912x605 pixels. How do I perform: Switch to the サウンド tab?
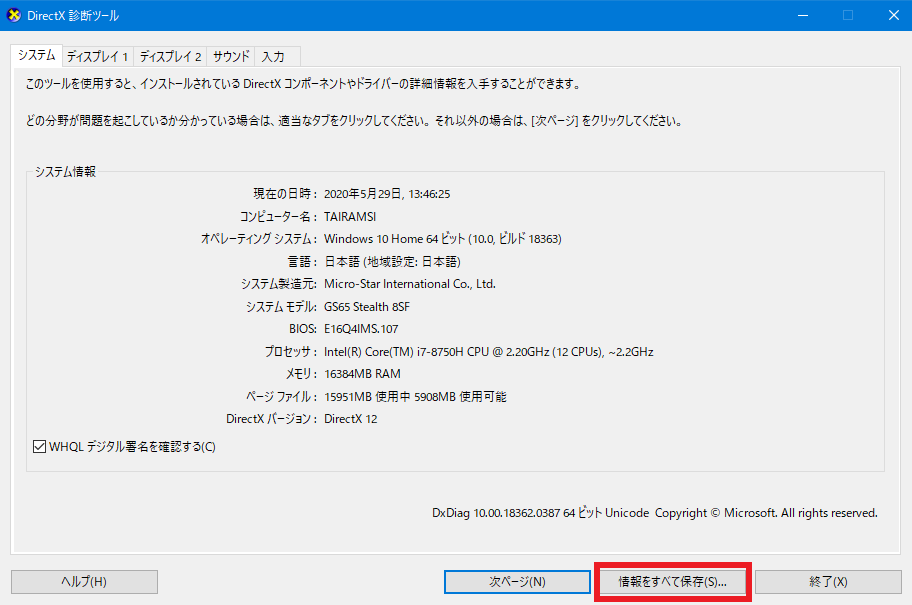click(230, 56)
